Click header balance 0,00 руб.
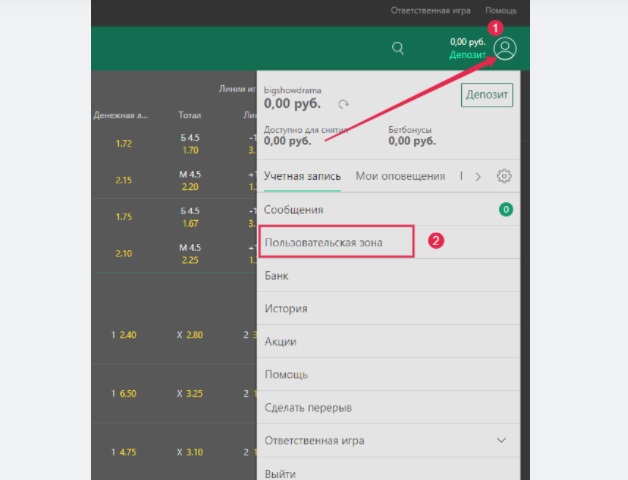 467,42
